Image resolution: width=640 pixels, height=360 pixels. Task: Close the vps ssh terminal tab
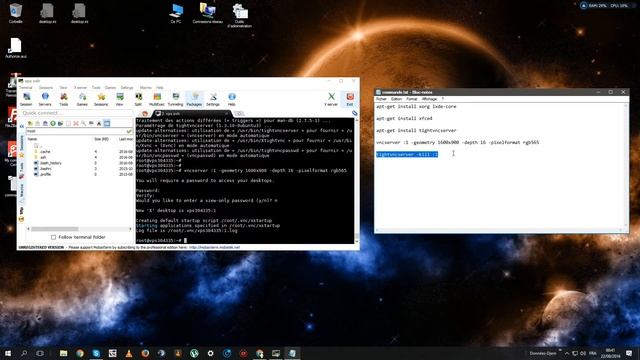coord(226,113)
